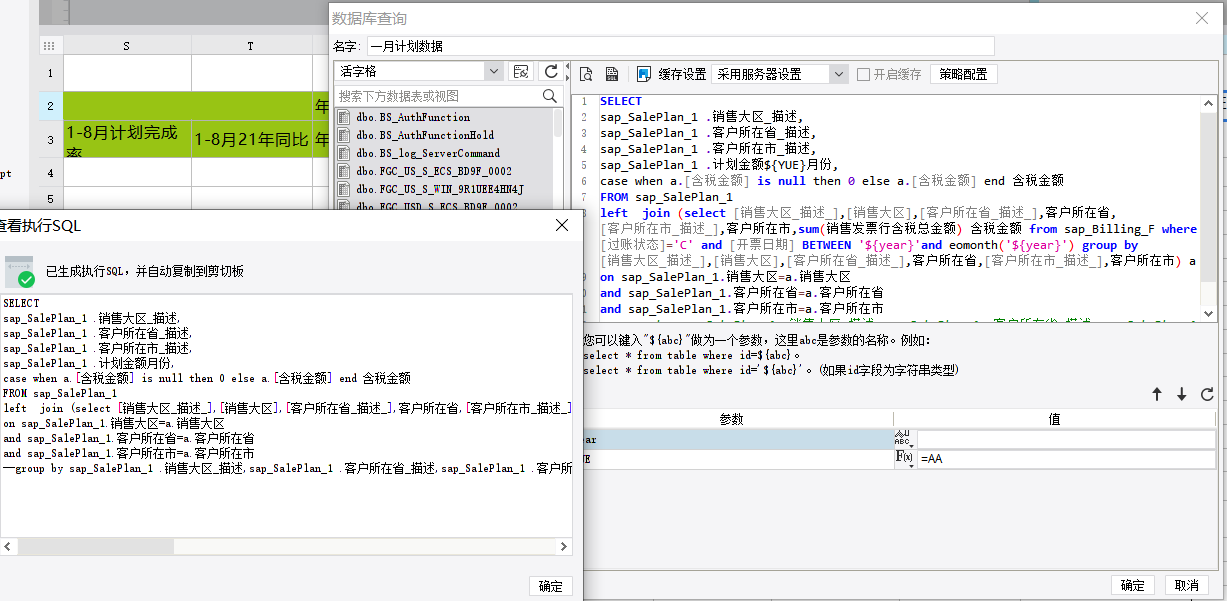Click spreadsheet column S header
Viewport: 1227px width, 601px height.
[127, 45]
